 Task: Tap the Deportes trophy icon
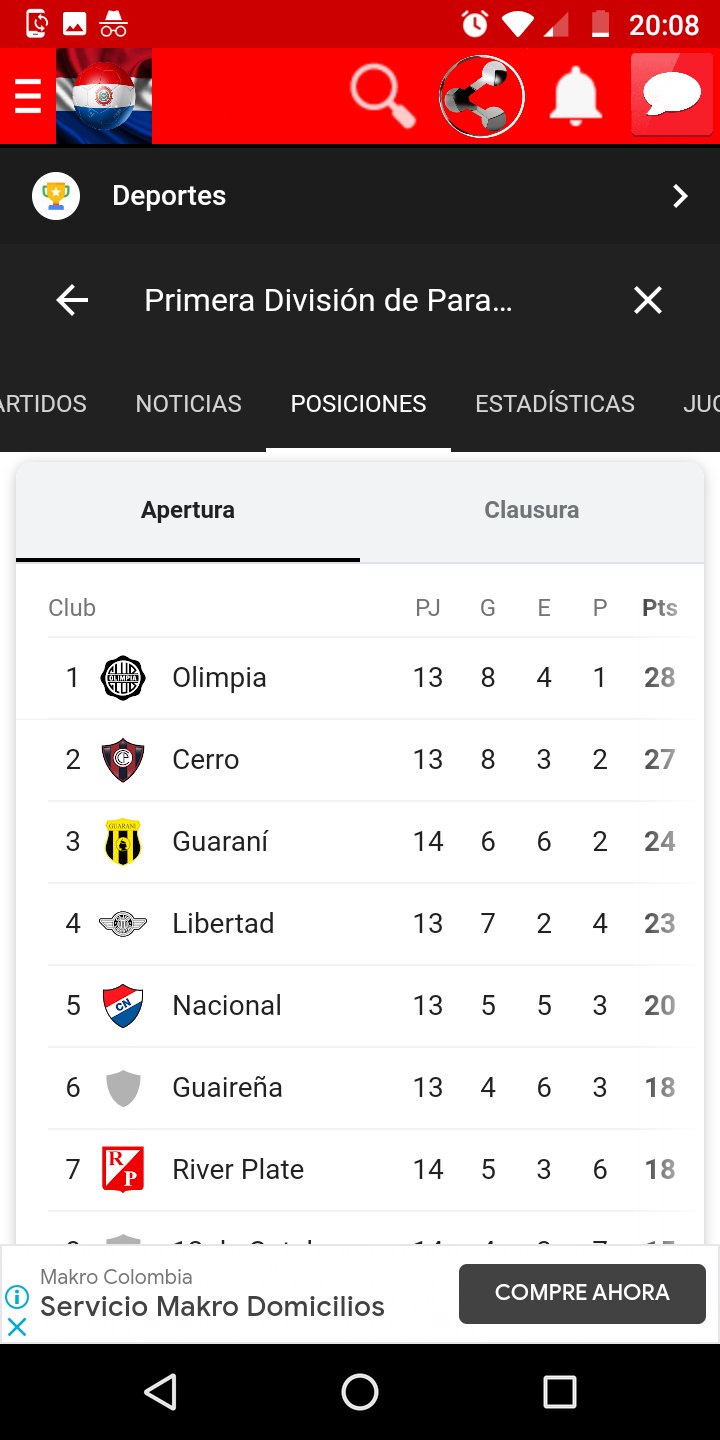[56, 196]
